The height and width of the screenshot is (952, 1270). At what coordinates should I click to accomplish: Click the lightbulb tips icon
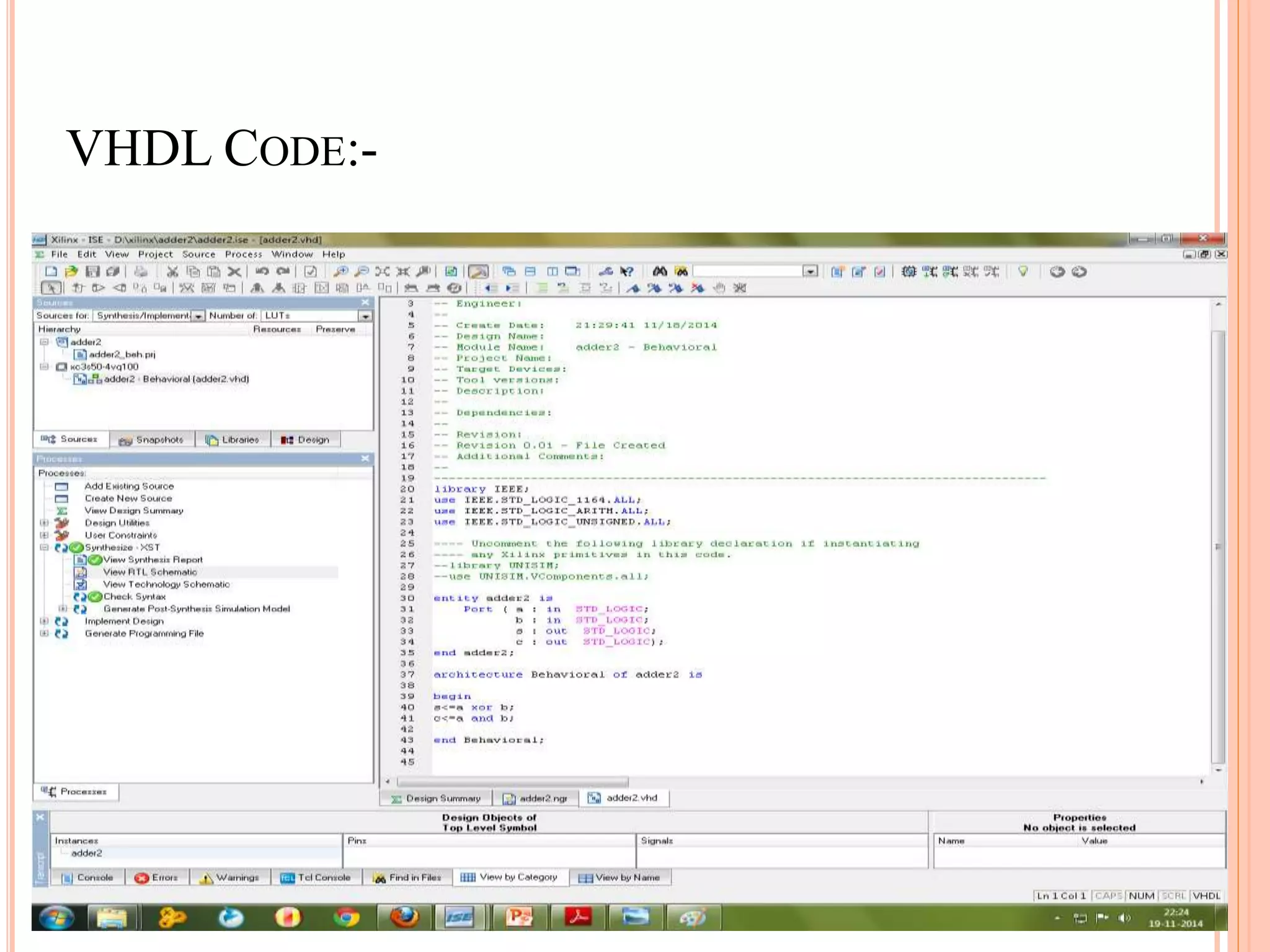coord(1023,271)
